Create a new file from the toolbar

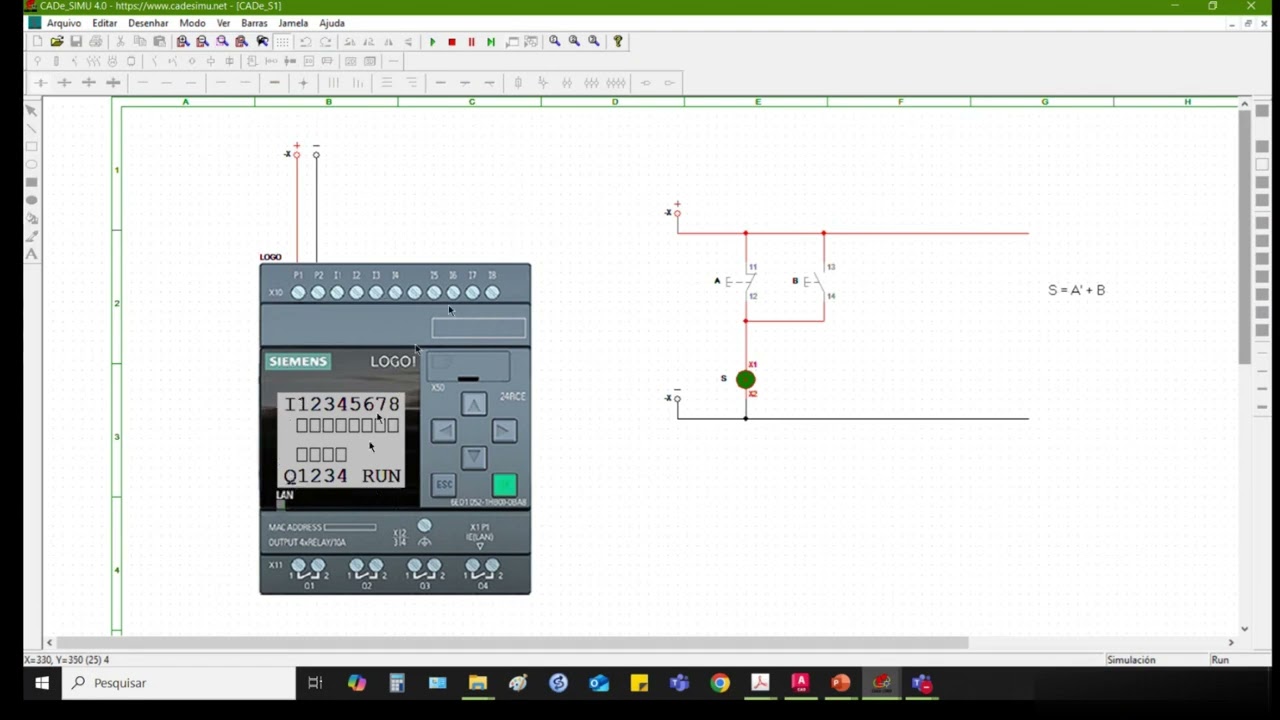pyautogui.click(x=38, y=42)
